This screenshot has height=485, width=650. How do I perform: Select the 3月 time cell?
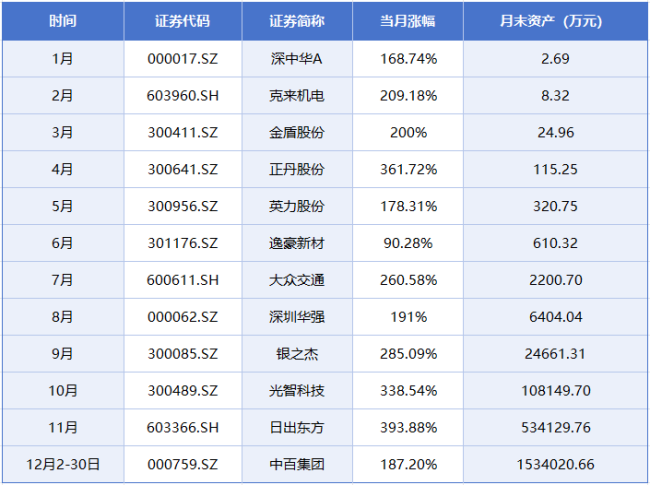[x=63, y=133]
